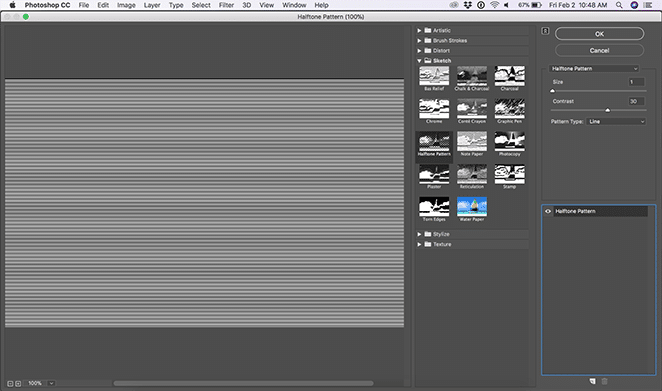Click the volume icon in menu bar
The height and width of the screenshot is (391, 662).
coord(507,5)
